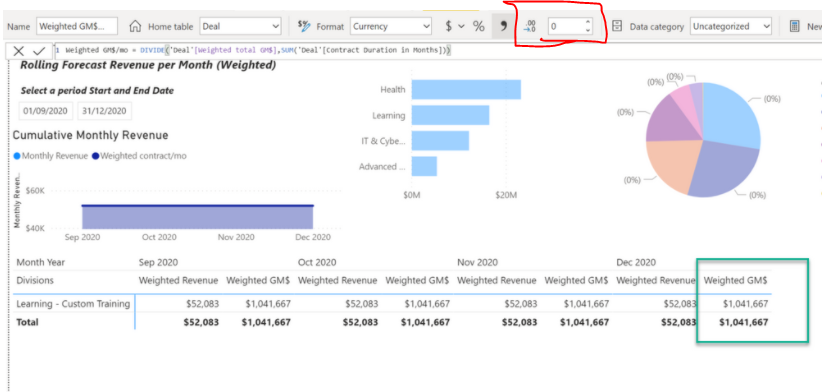Click the measure Name input field
Image resolution: width=831 pixels, height=392 pixels.
(x=77, y=26)
